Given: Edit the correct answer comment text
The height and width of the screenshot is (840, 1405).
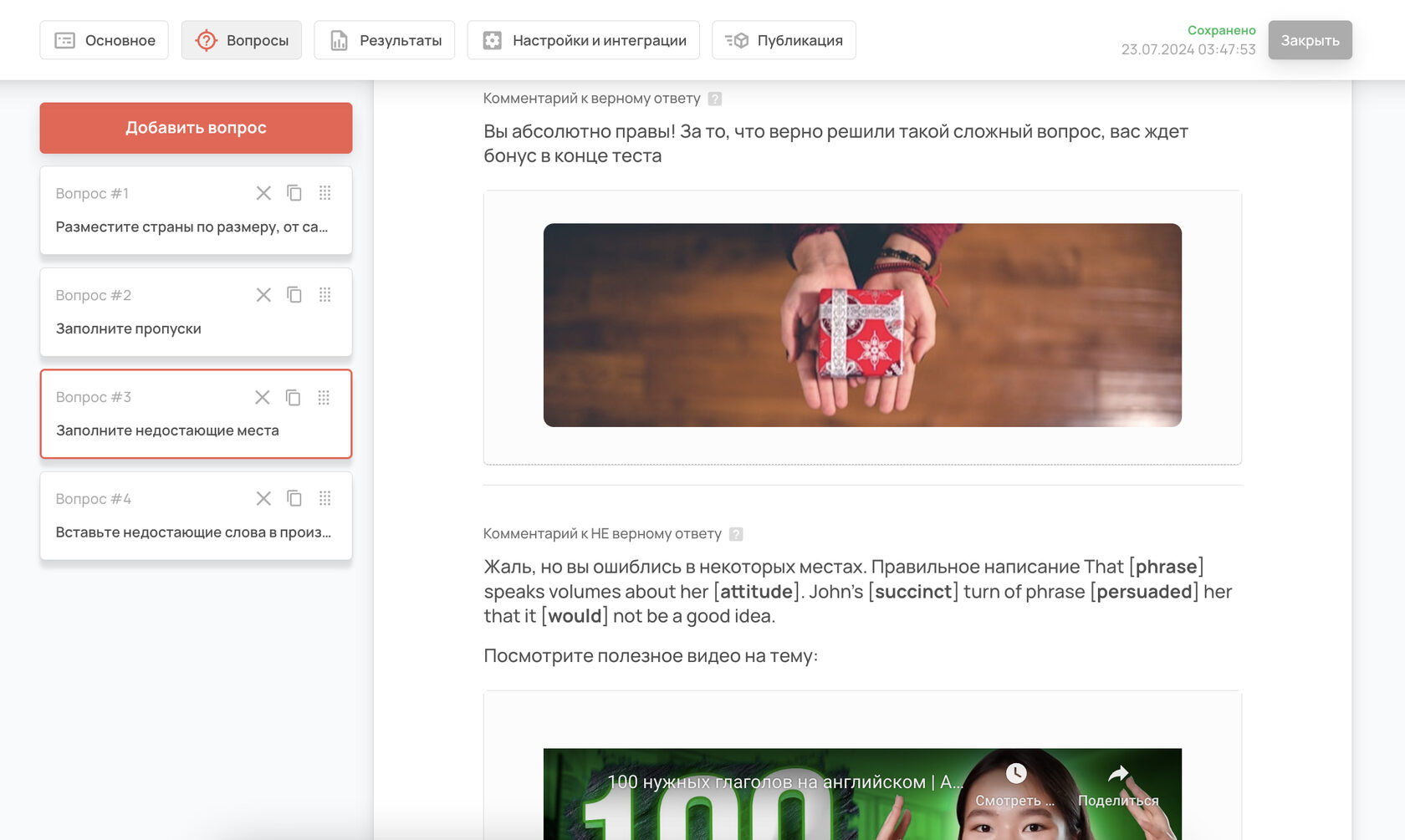Looking at the screenshot, I should 835,144.
